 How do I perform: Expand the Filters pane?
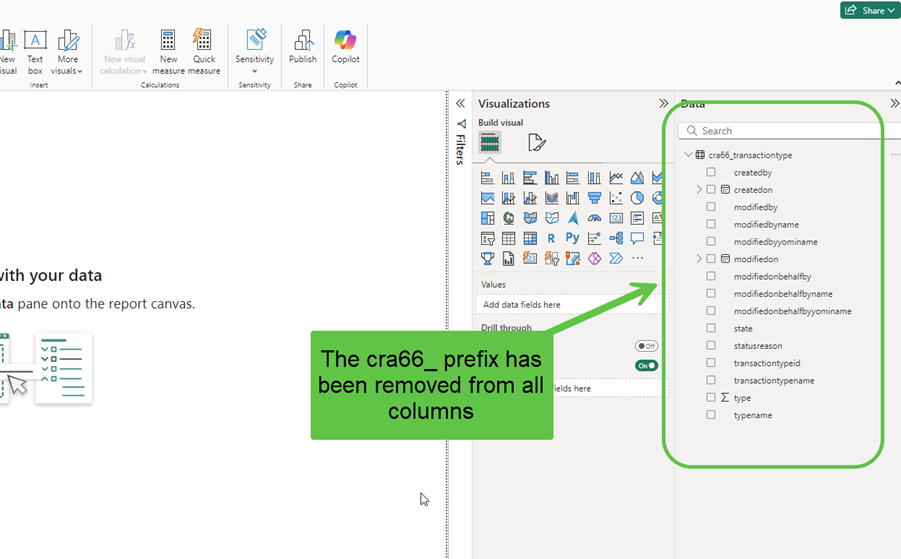click(x=460, y=103)
